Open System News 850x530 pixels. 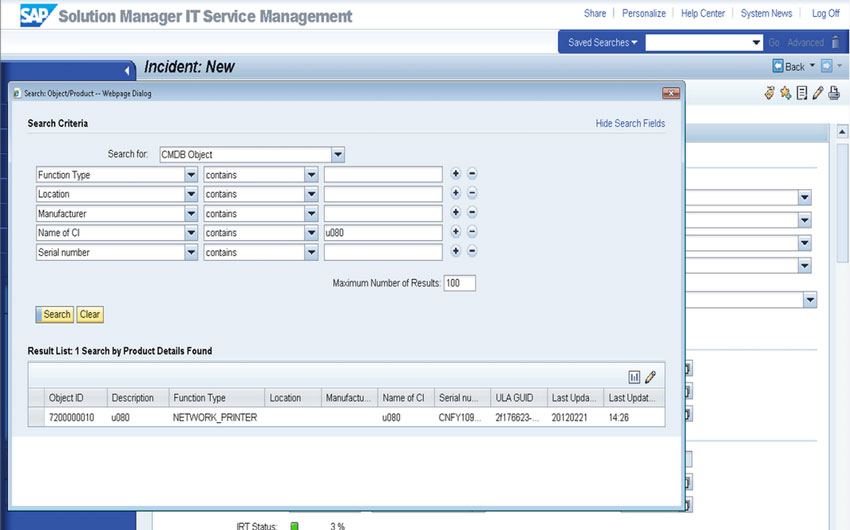point(766,14)
